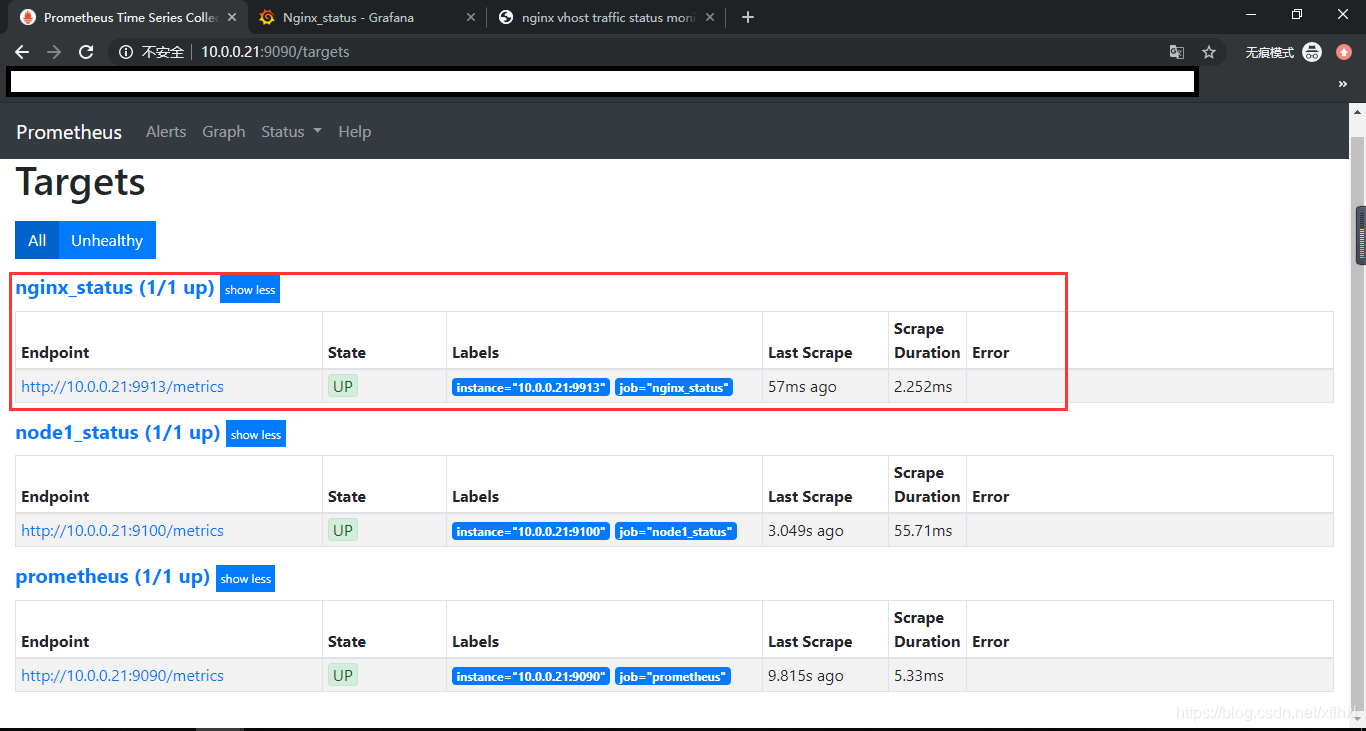Image resolution: width=1366 pixels, height=731 pixels.
Task: Click instance="10.0.0.21:9913" label badge
Action: tap(531, 387)
